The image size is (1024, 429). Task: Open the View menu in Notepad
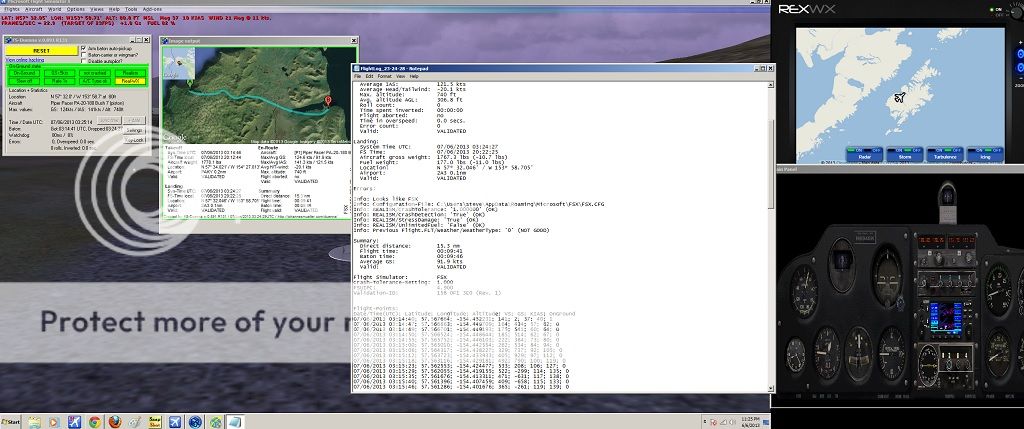[x=401, y=76]
